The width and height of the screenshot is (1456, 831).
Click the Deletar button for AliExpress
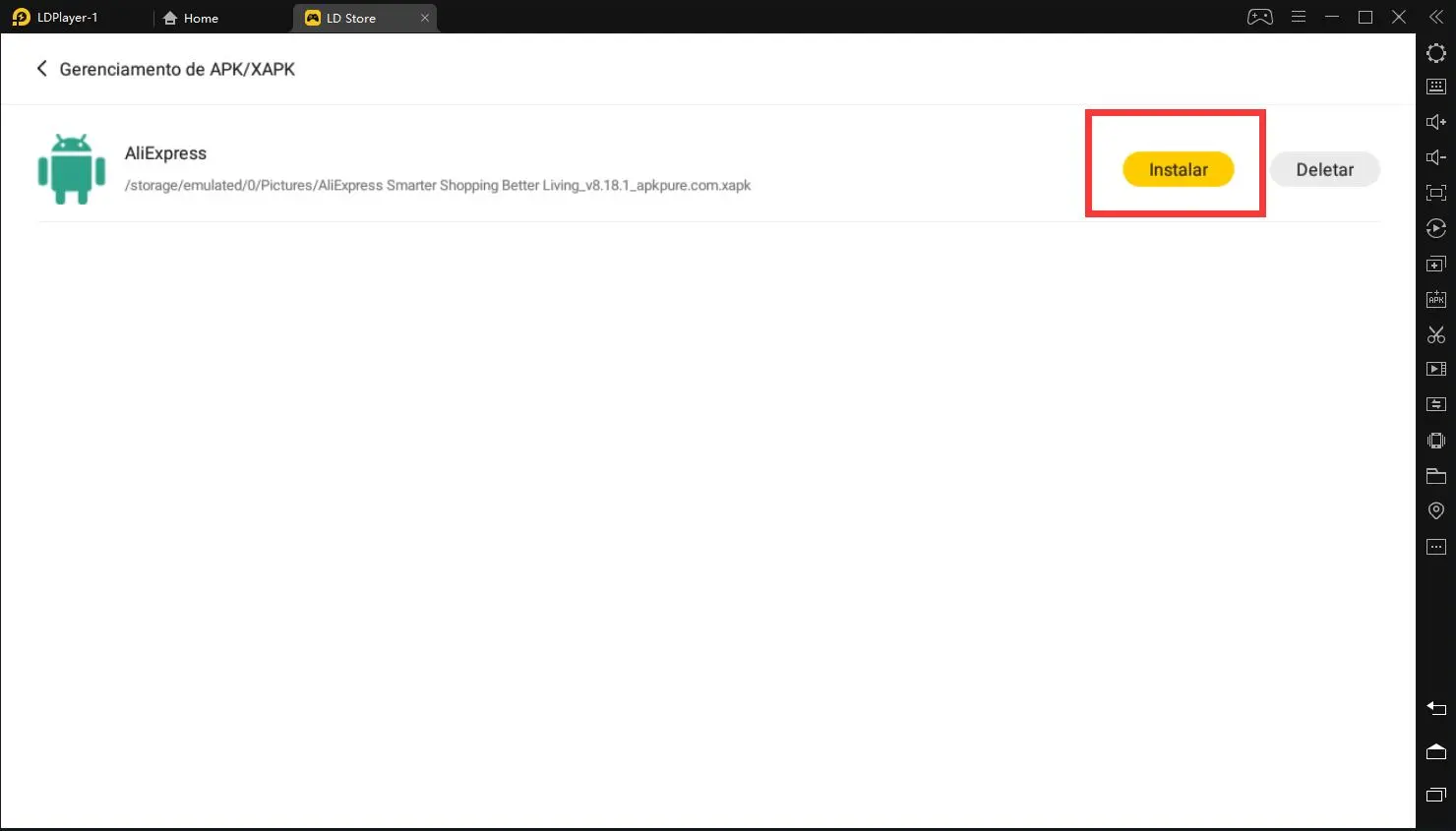point(1325,169)
